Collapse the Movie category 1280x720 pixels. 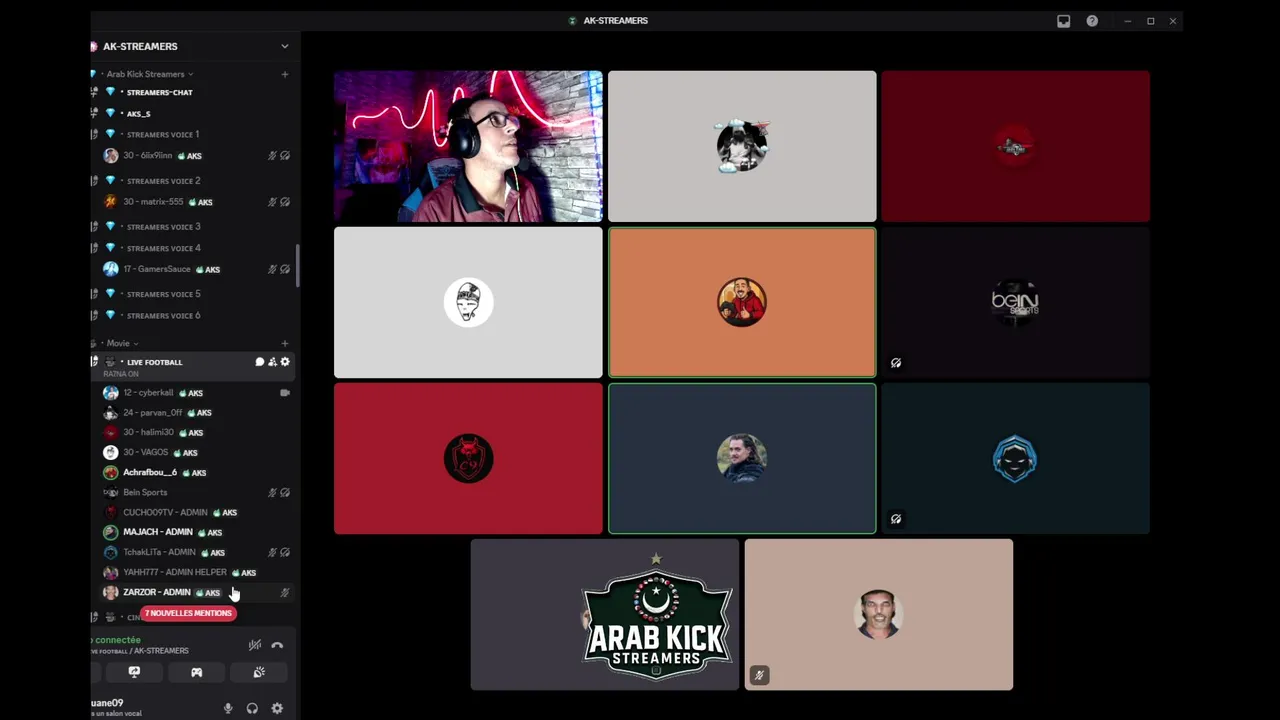pyautogui.click(x=122, y=343)
